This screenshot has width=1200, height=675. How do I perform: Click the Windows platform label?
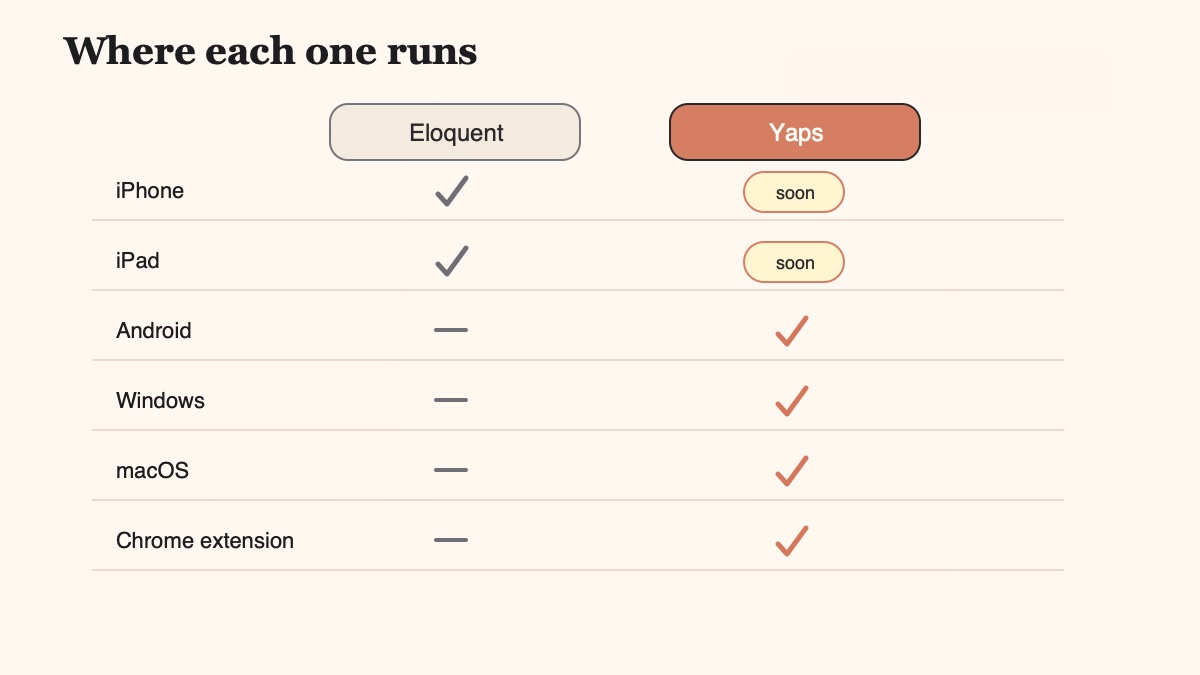pos(160,400)
